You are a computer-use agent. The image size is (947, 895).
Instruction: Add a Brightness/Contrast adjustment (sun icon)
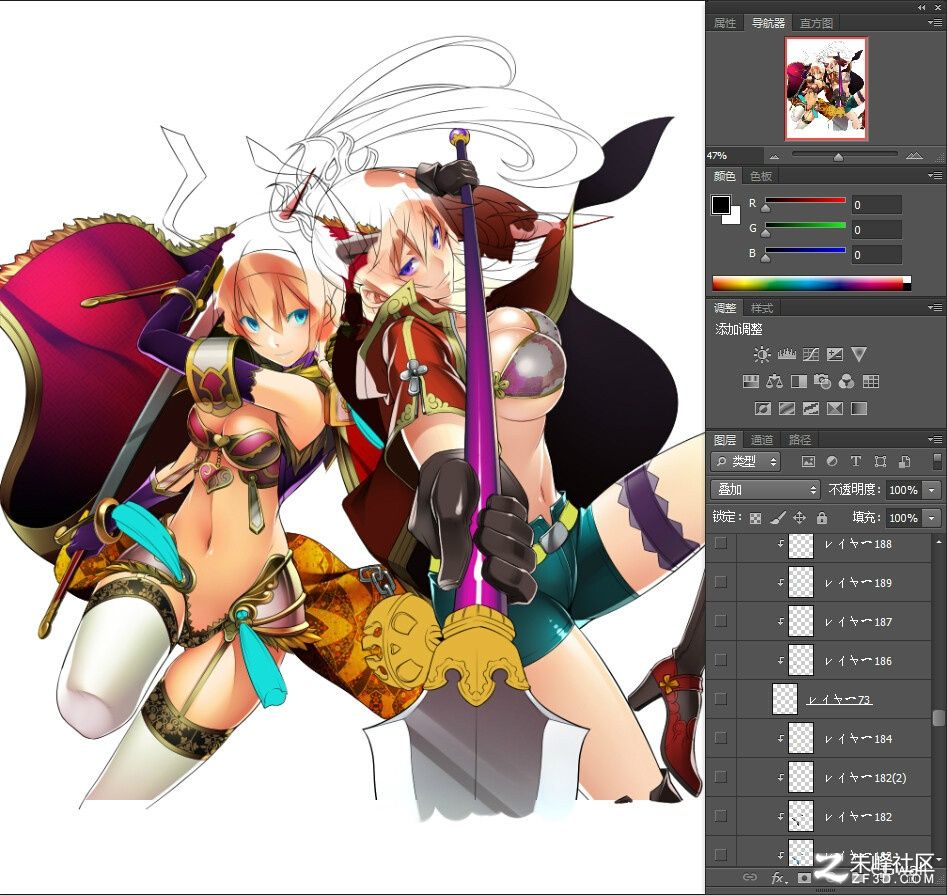pyautogui.click(x=762, y=354)
